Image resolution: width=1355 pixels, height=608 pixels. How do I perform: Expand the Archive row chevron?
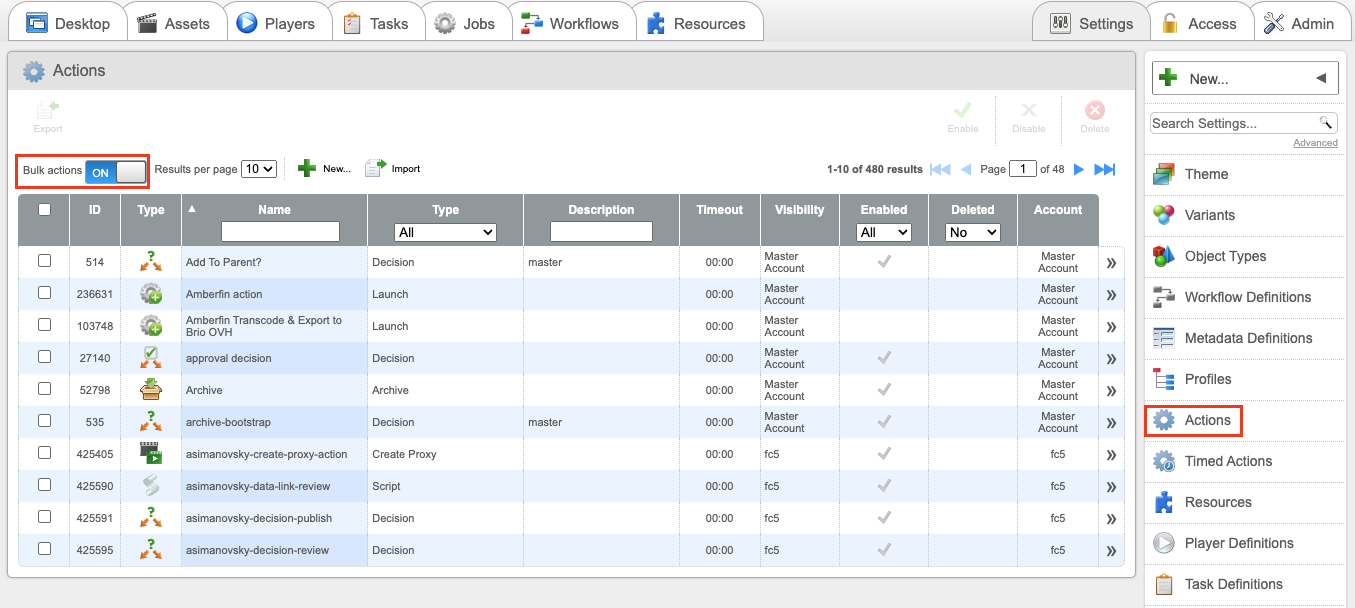pyautogui.click(x=1111, y=391)
